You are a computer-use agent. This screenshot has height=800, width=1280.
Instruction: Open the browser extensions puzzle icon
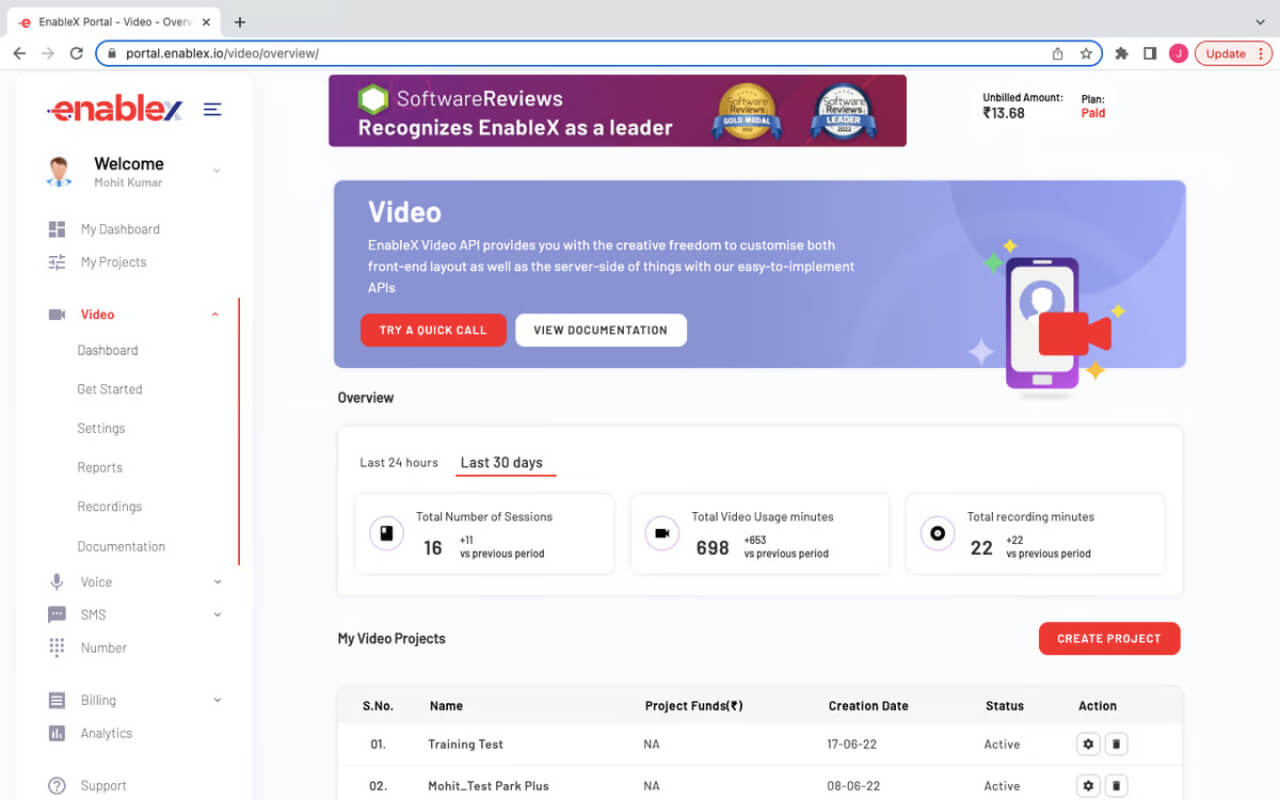(1122, 53)
